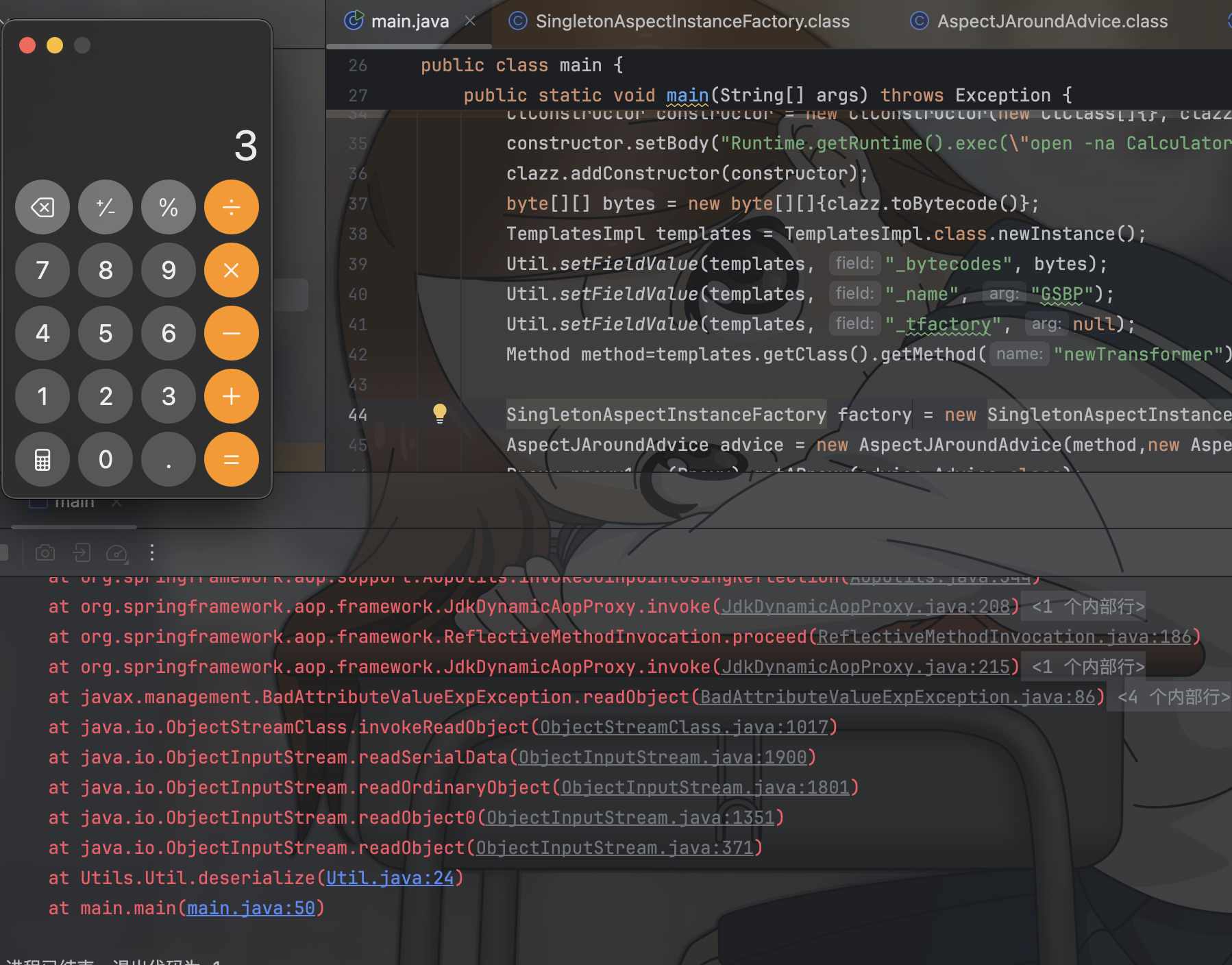Open the SingletonAspectInstanceFactory.class tab
The height and width of the screenshot is (965, 1232).
[692, 21]
